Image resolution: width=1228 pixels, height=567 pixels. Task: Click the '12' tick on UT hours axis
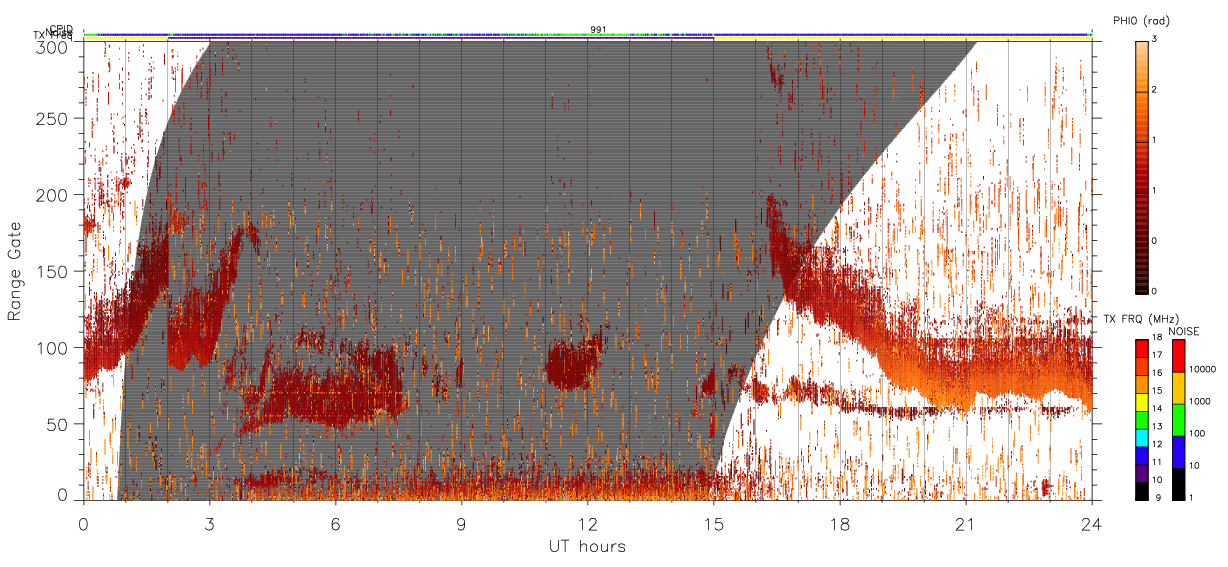[x=587, y=523]
